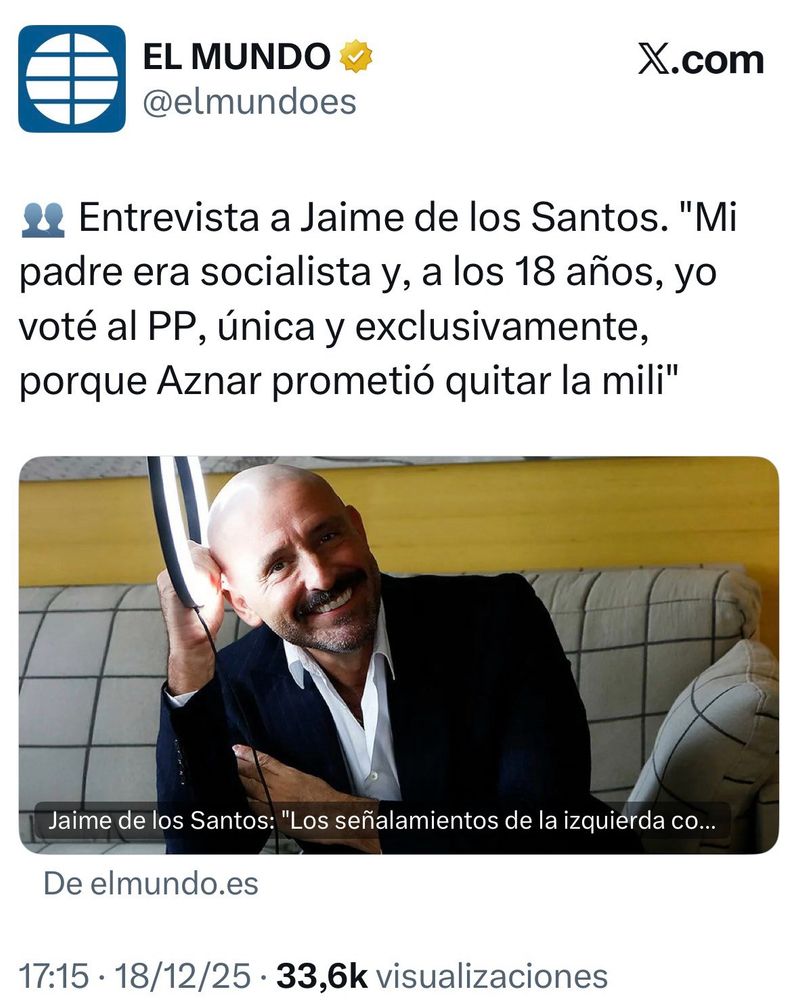798x1000 pixels.
Task: Follow the 'De elmundo.es' source link
Action: point(151,884)
